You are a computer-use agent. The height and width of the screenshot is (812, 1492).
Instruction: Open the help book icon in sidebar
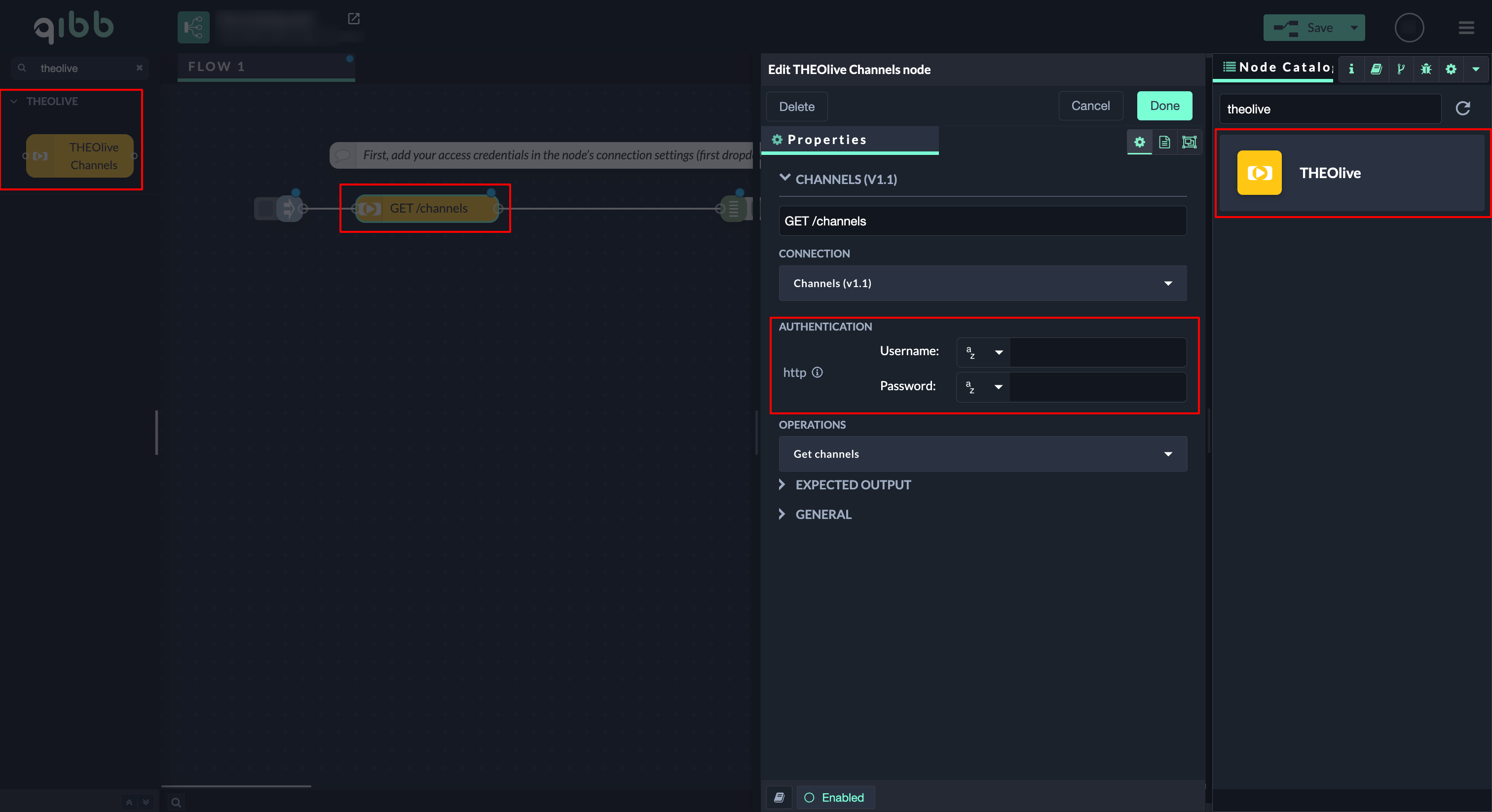(x=1376, y=69)
